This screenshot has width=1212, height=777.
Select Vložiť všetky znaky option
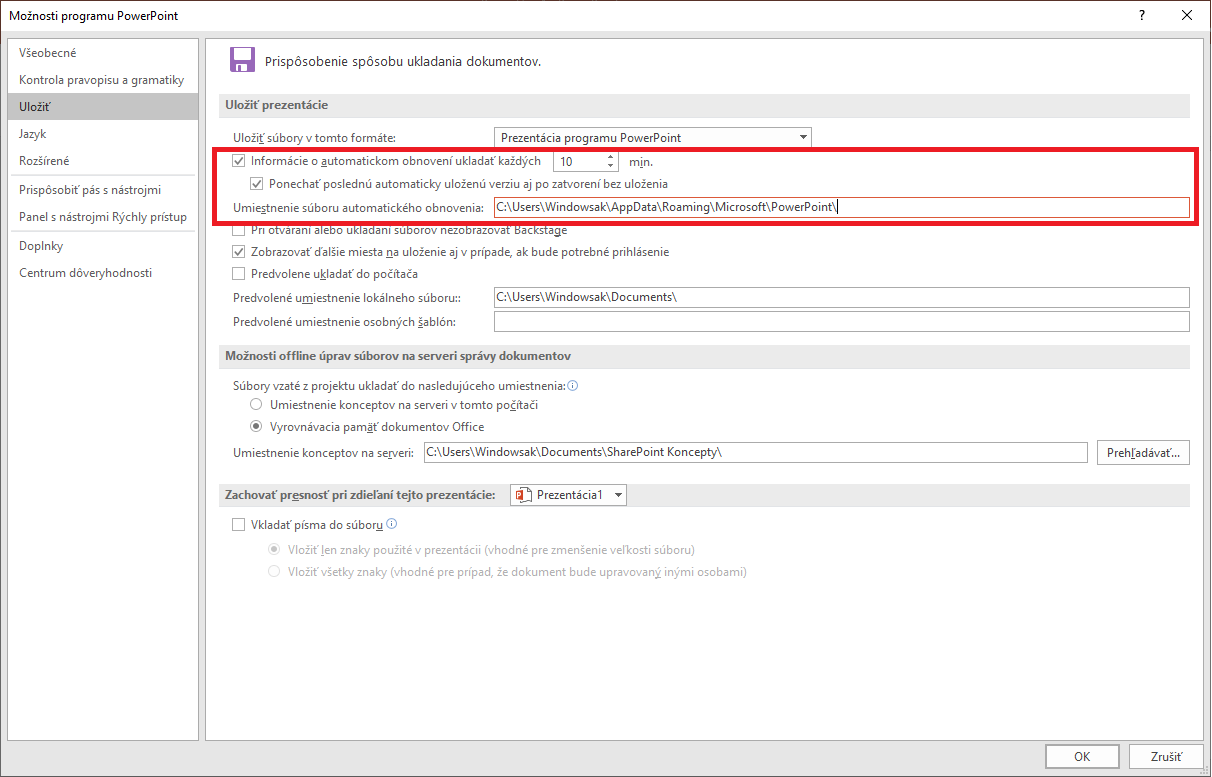point(274,572)
